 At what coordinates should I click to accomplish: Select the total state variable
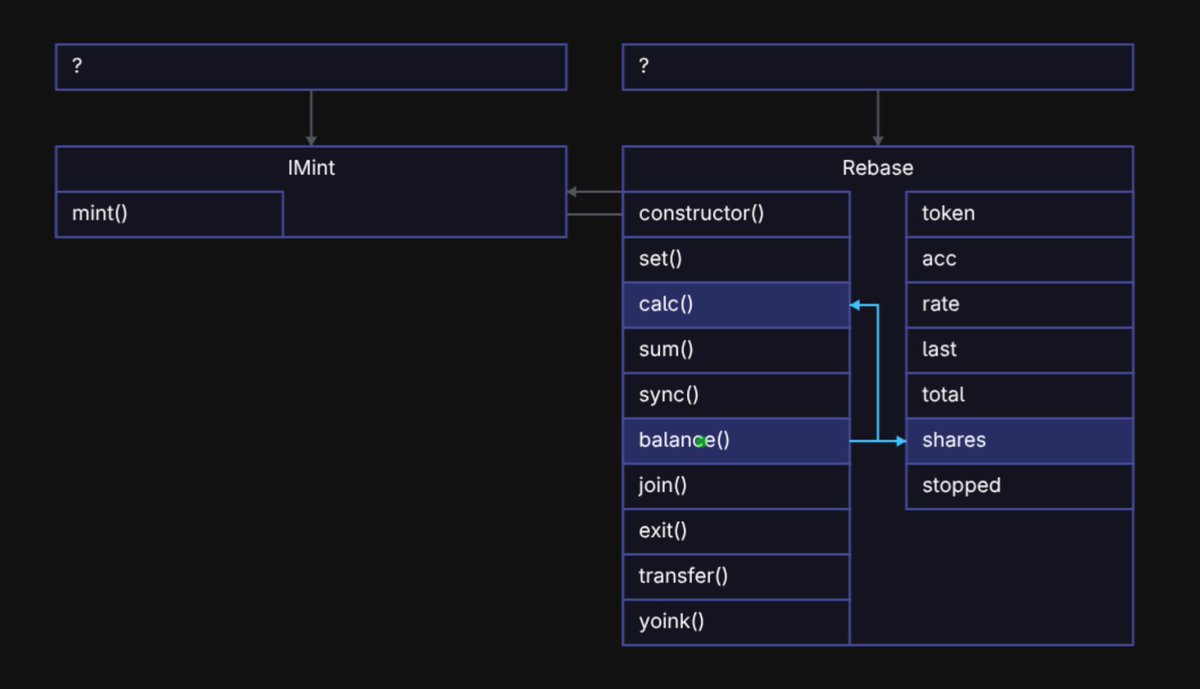(1019, 395)
